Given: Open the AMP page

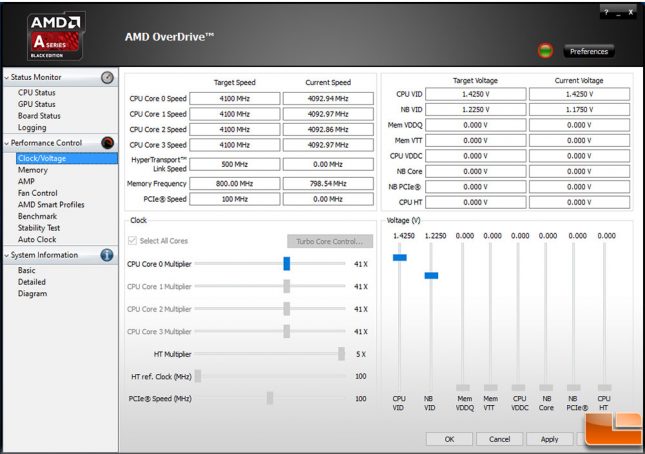Looking at the screenshot, I should pyautogui.click(x=26, y=181).
